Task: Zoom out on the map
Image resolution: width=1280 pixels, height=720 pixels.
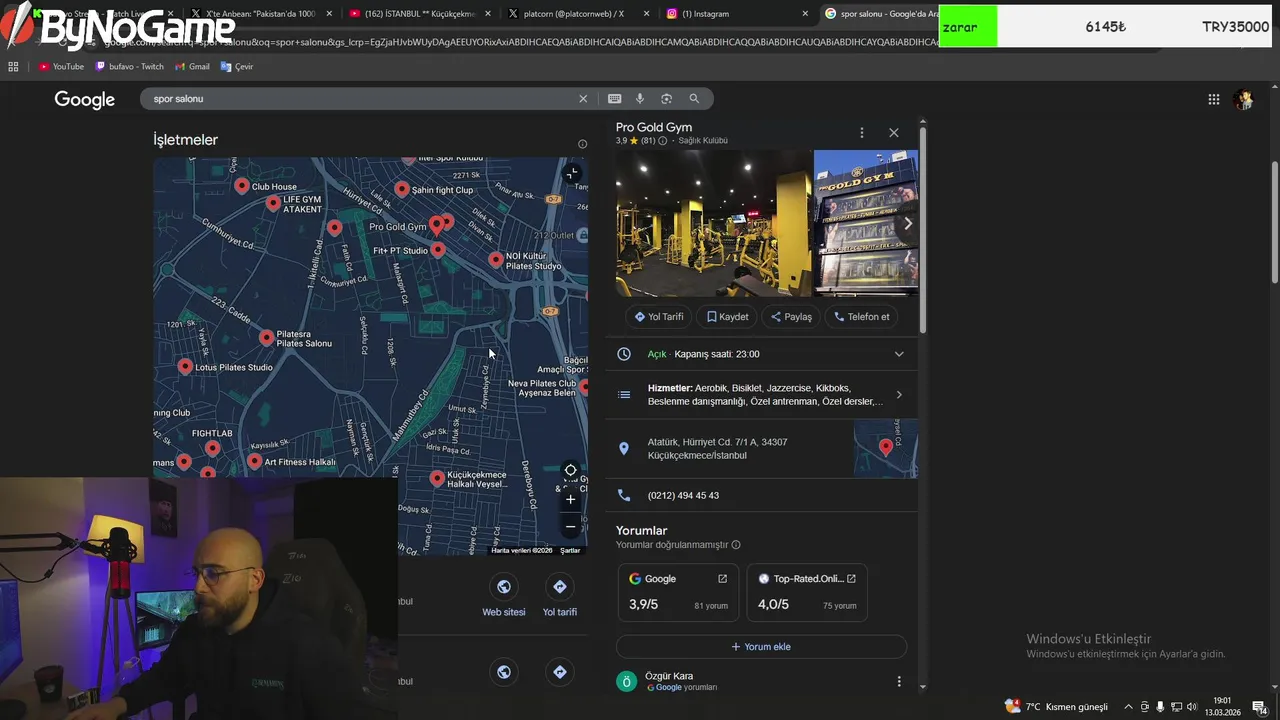Action: point(570,527)
